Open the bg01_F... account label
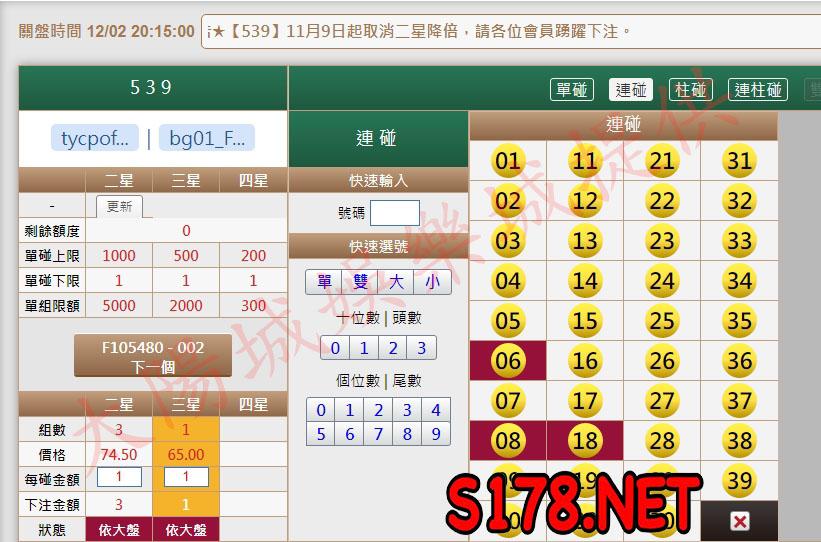Image resolution: width=821 pixels, height=542 pixels. point(207,138)
